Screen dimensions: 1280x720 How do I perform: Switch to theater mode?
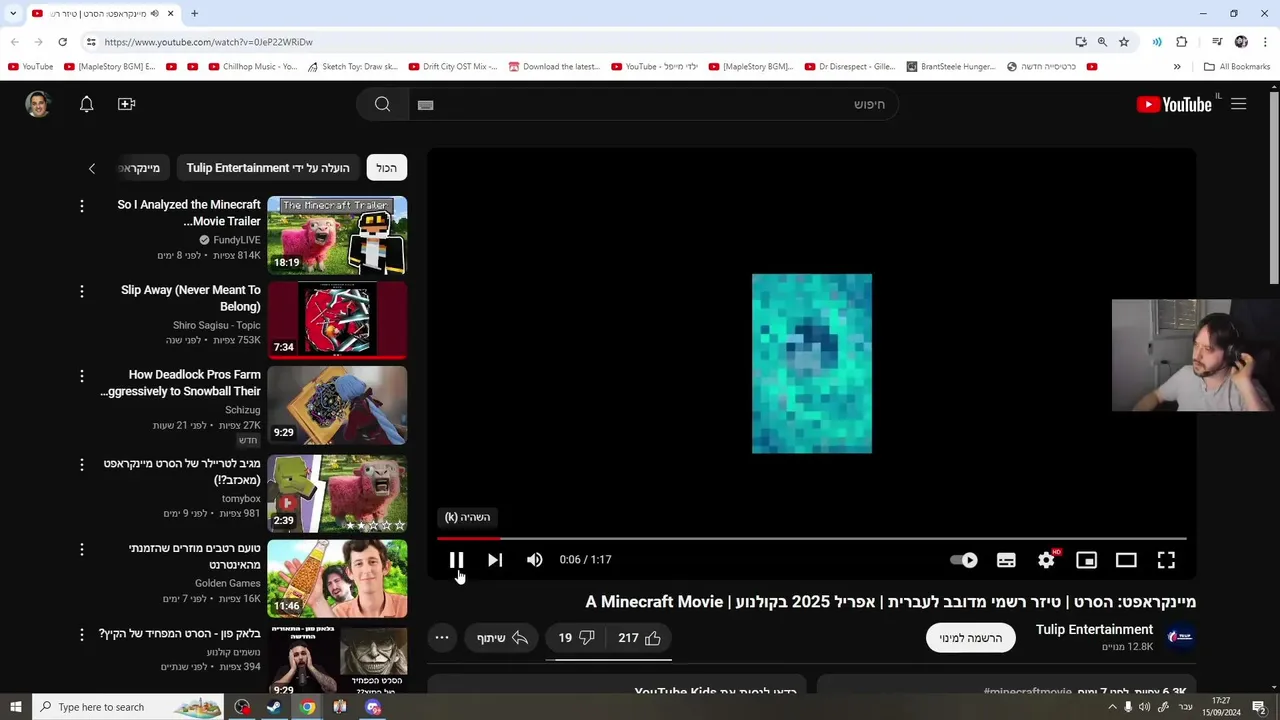point(1126,560)
